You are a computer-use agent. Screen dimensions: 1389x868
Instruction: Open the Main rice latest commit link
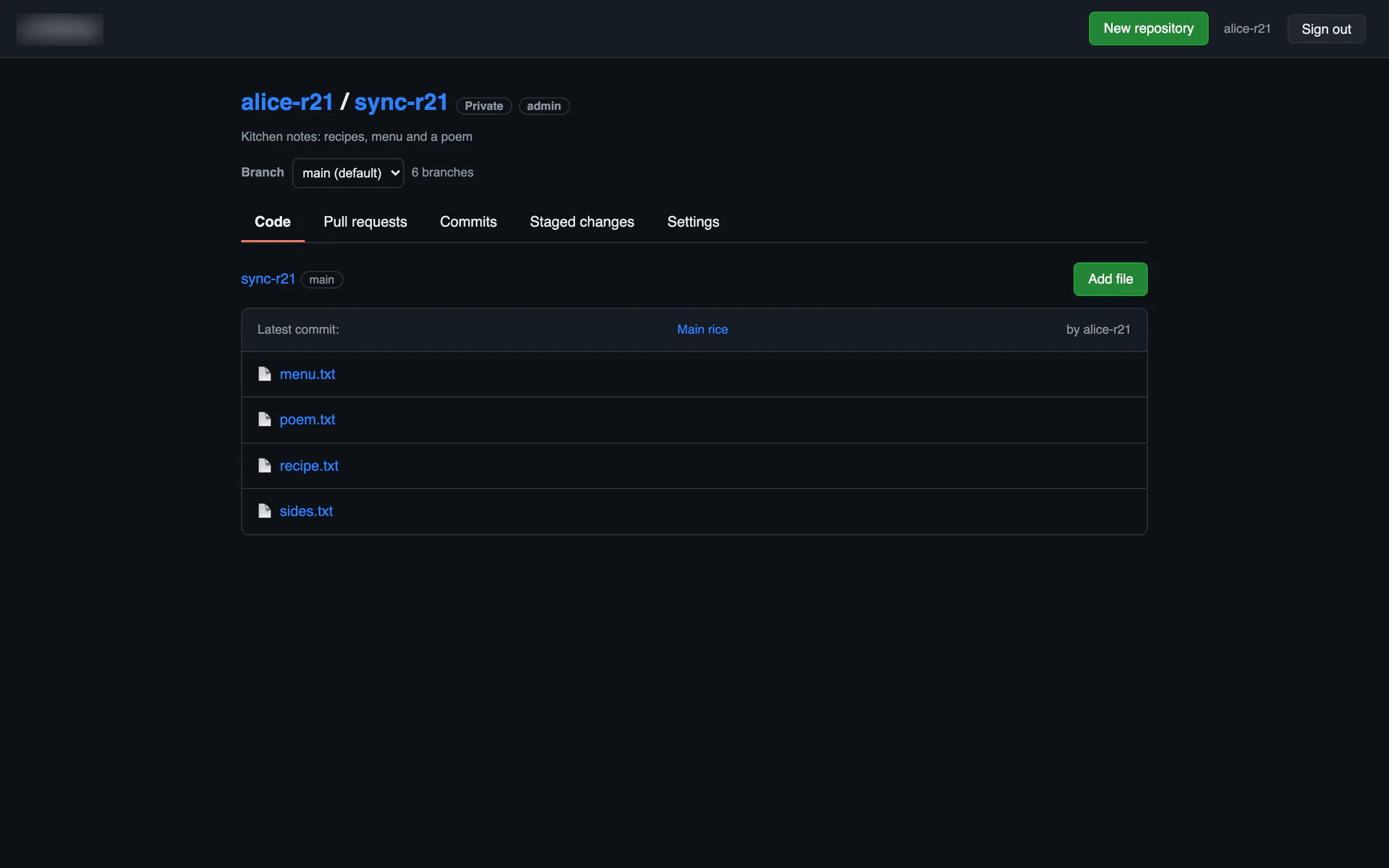click(x=702, y=330)
